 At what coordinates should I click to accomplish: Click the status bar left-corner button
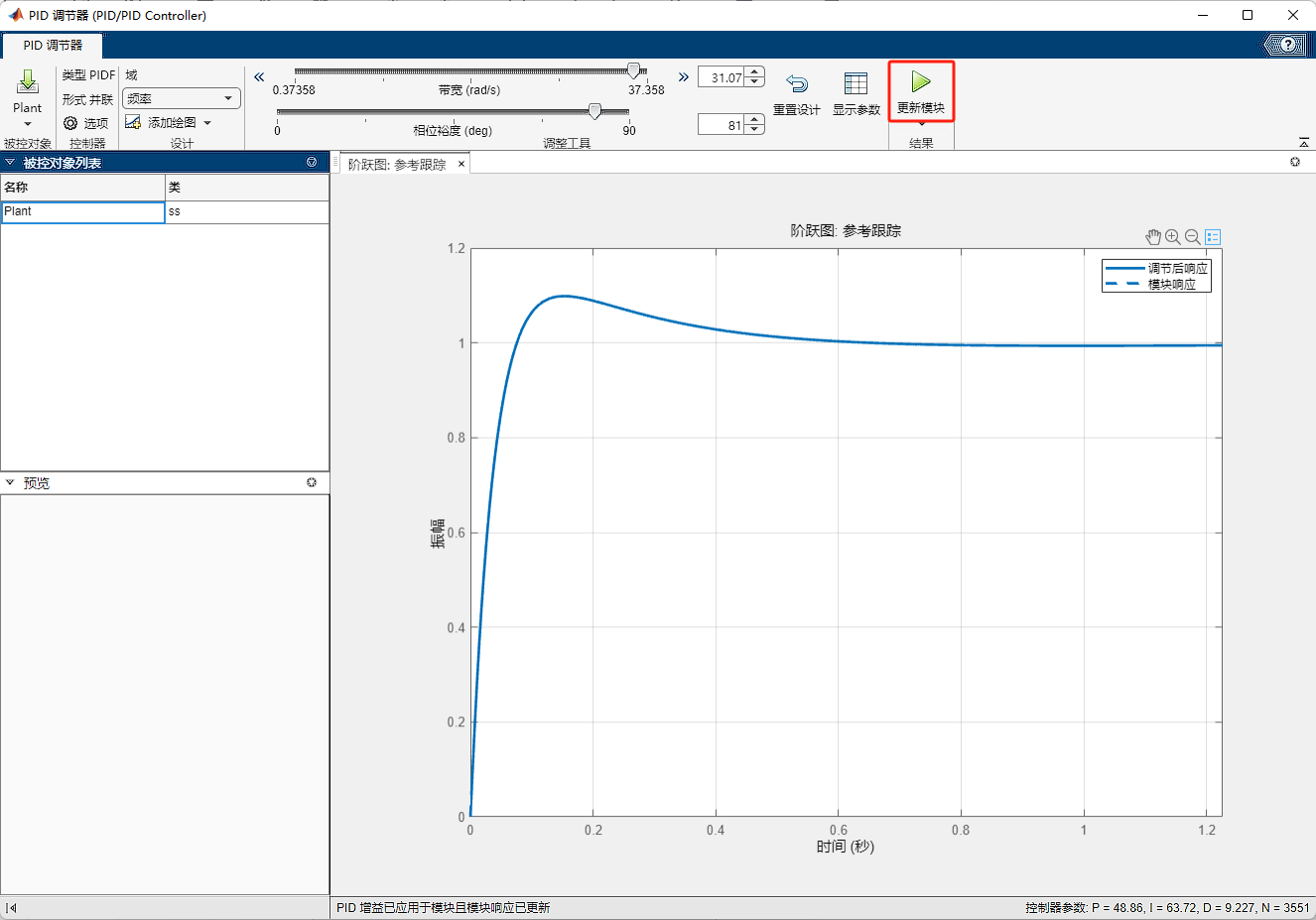tap(11, 908)
